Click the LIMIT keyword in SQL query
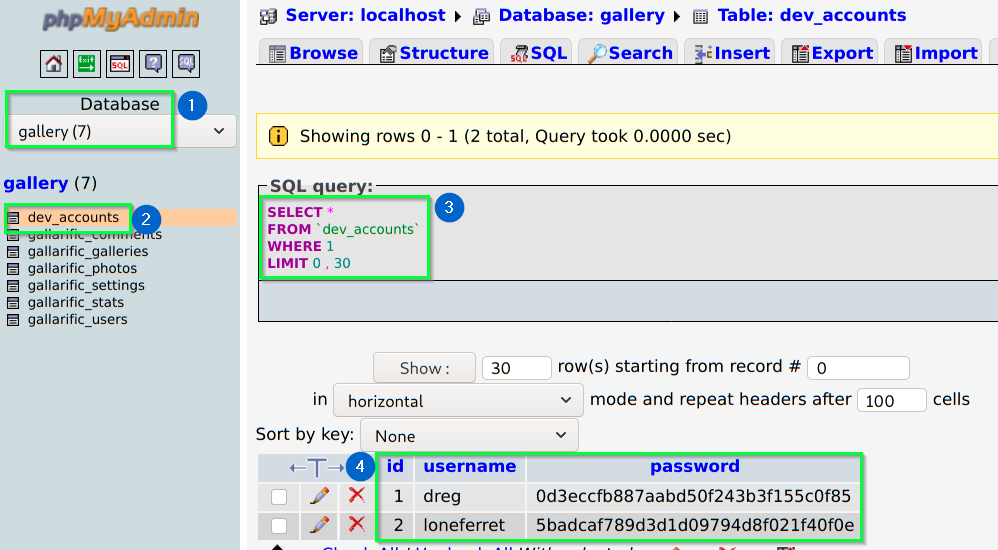The image size is (998, 550). [x=288, y=264]
